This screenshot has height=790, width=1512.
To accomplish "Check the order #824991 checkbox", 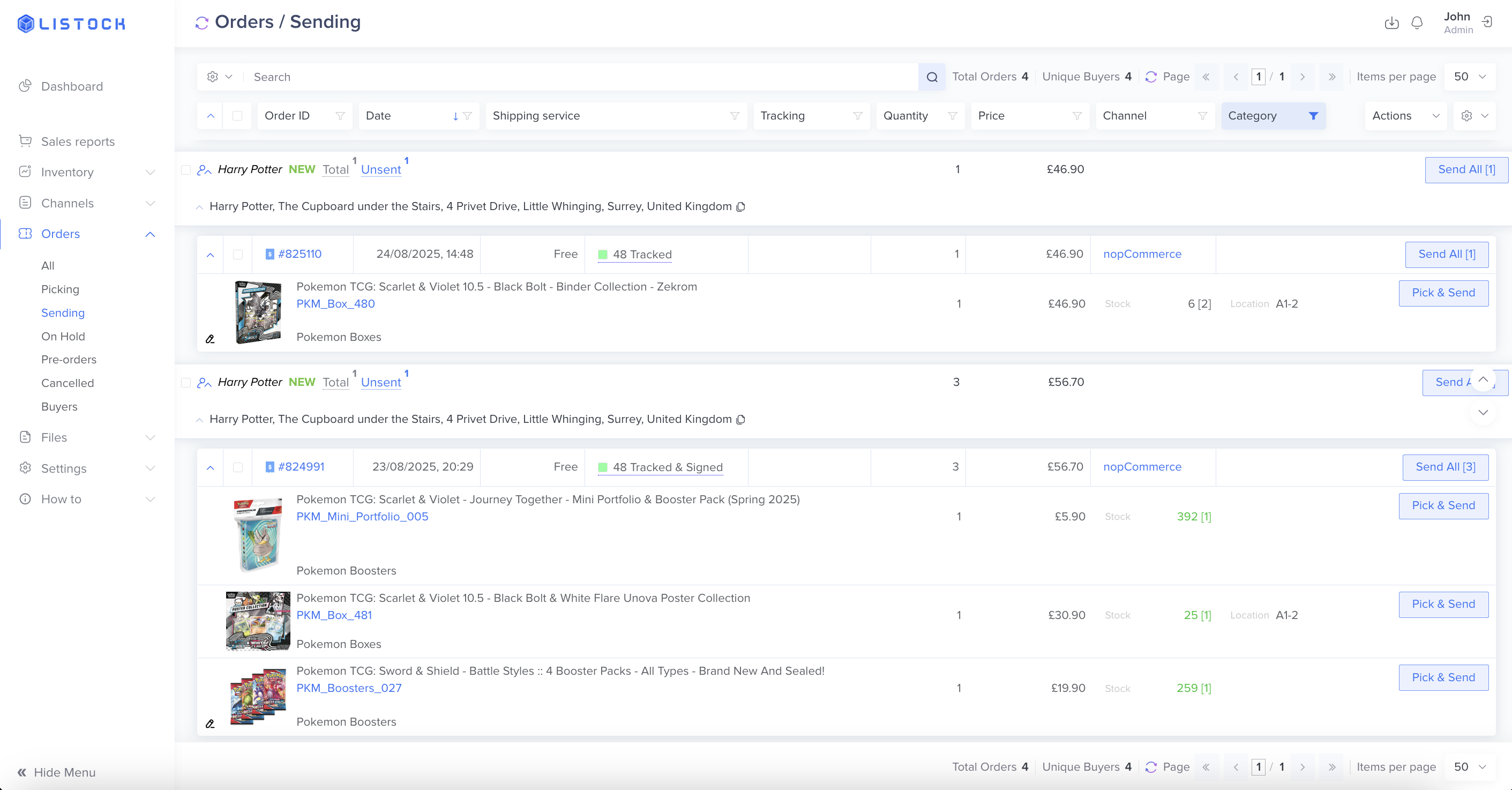I will [x=238, y=467].
